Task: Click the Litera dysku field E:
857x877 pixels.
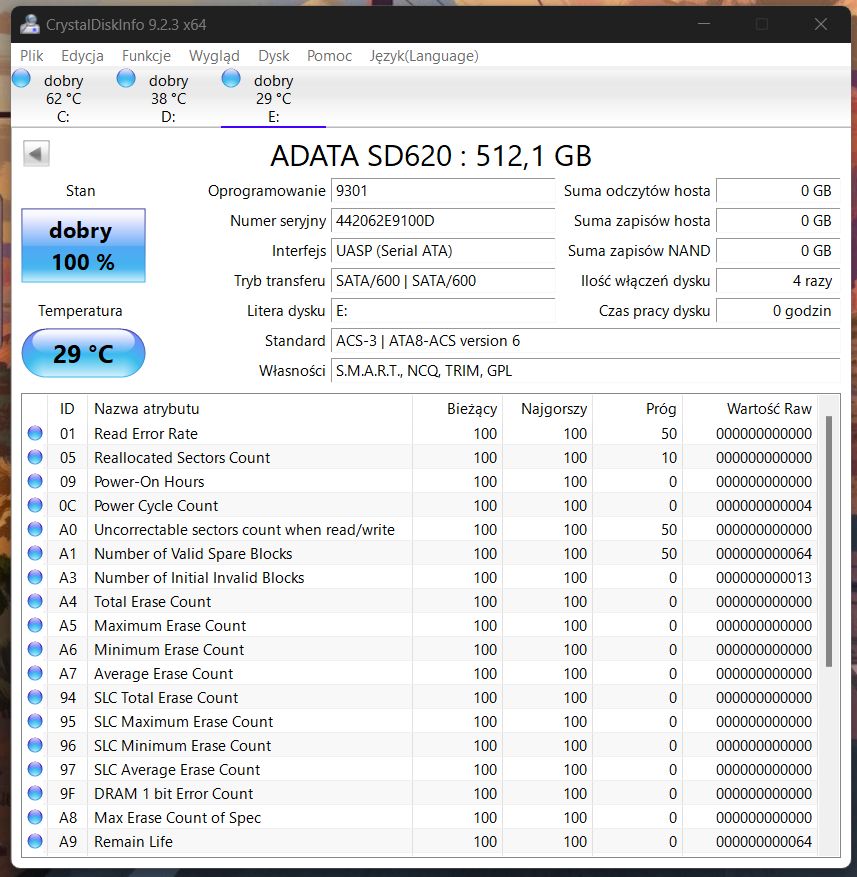Action: pyautogui.click(x=442, y=311)
